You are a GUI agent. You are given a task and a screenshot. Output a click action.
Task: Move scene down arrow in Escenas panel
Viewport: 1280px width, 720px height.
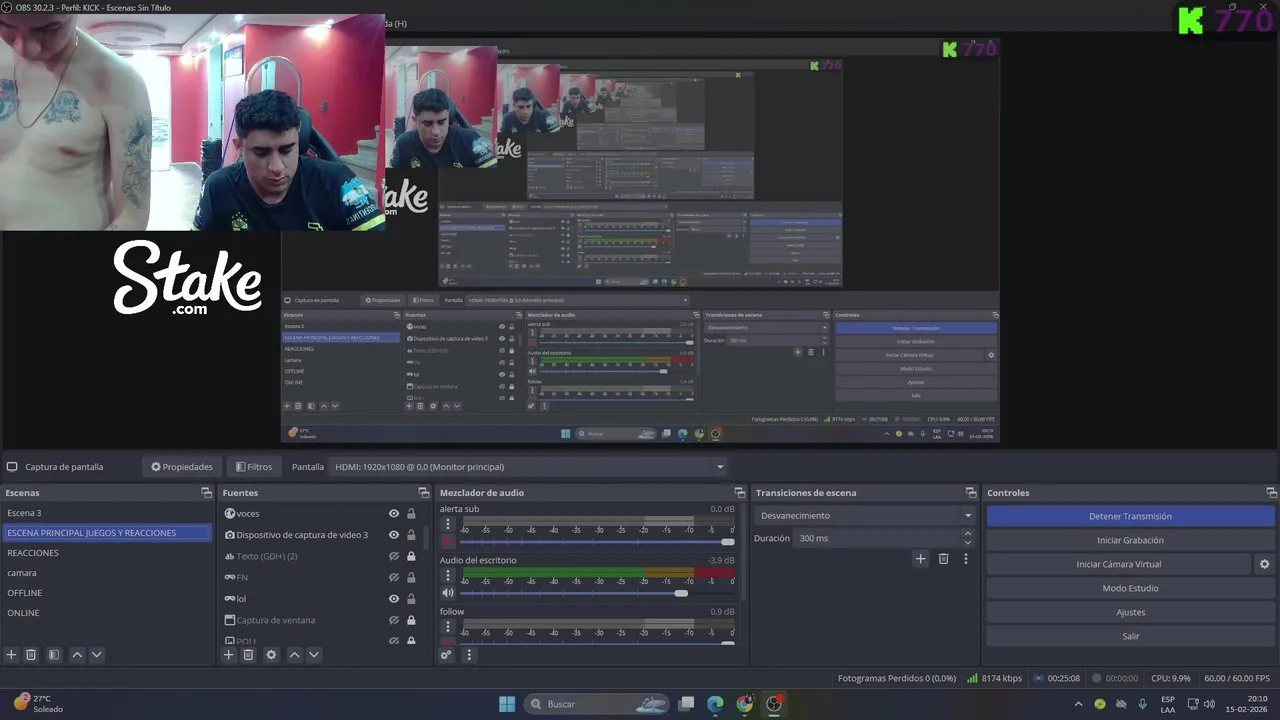click(x=97, y=655)
